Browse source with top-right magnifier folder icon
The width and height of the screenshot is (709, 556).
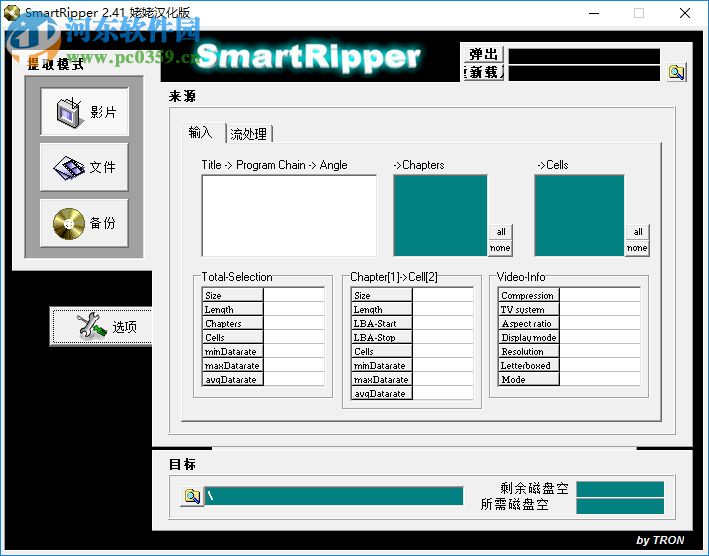coord(676,72)
